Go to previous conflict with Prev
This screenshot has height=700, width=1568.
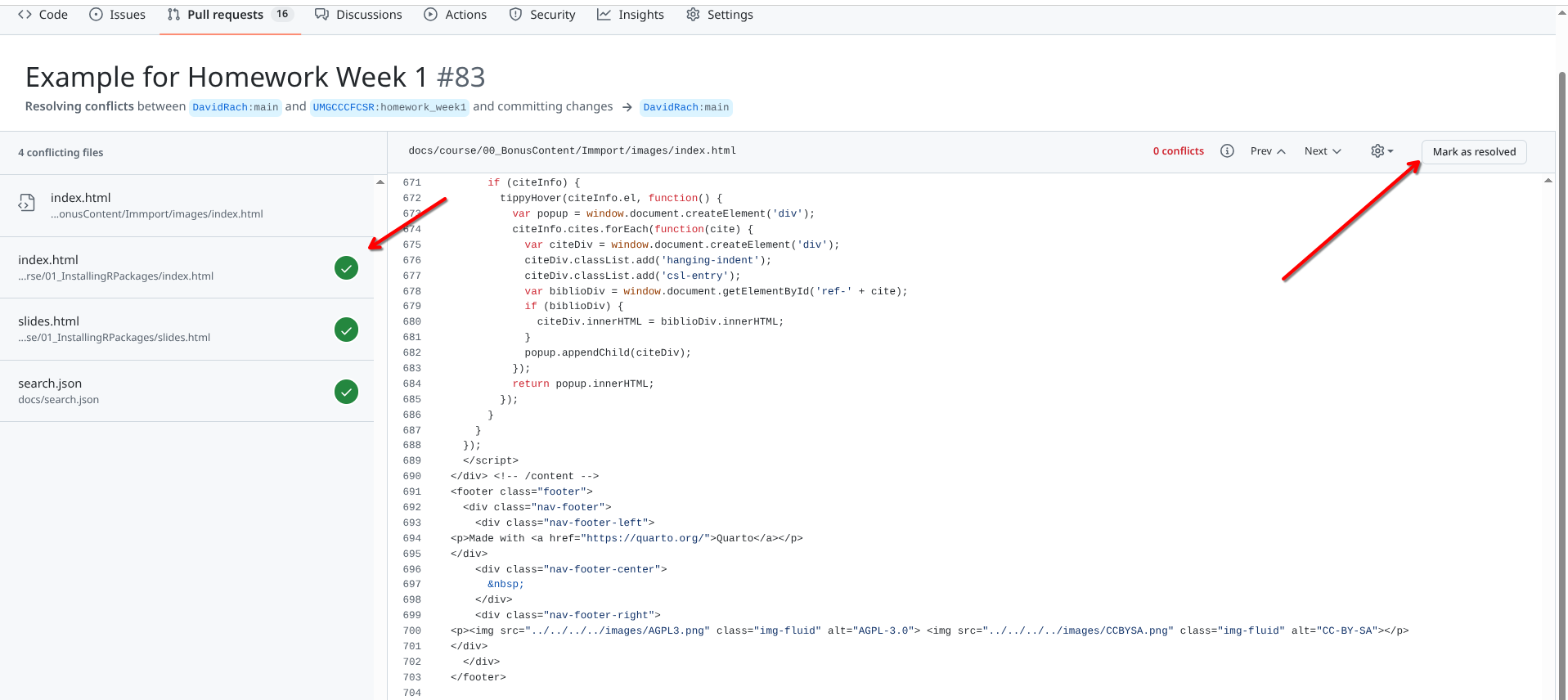(x=1267, y=151)
